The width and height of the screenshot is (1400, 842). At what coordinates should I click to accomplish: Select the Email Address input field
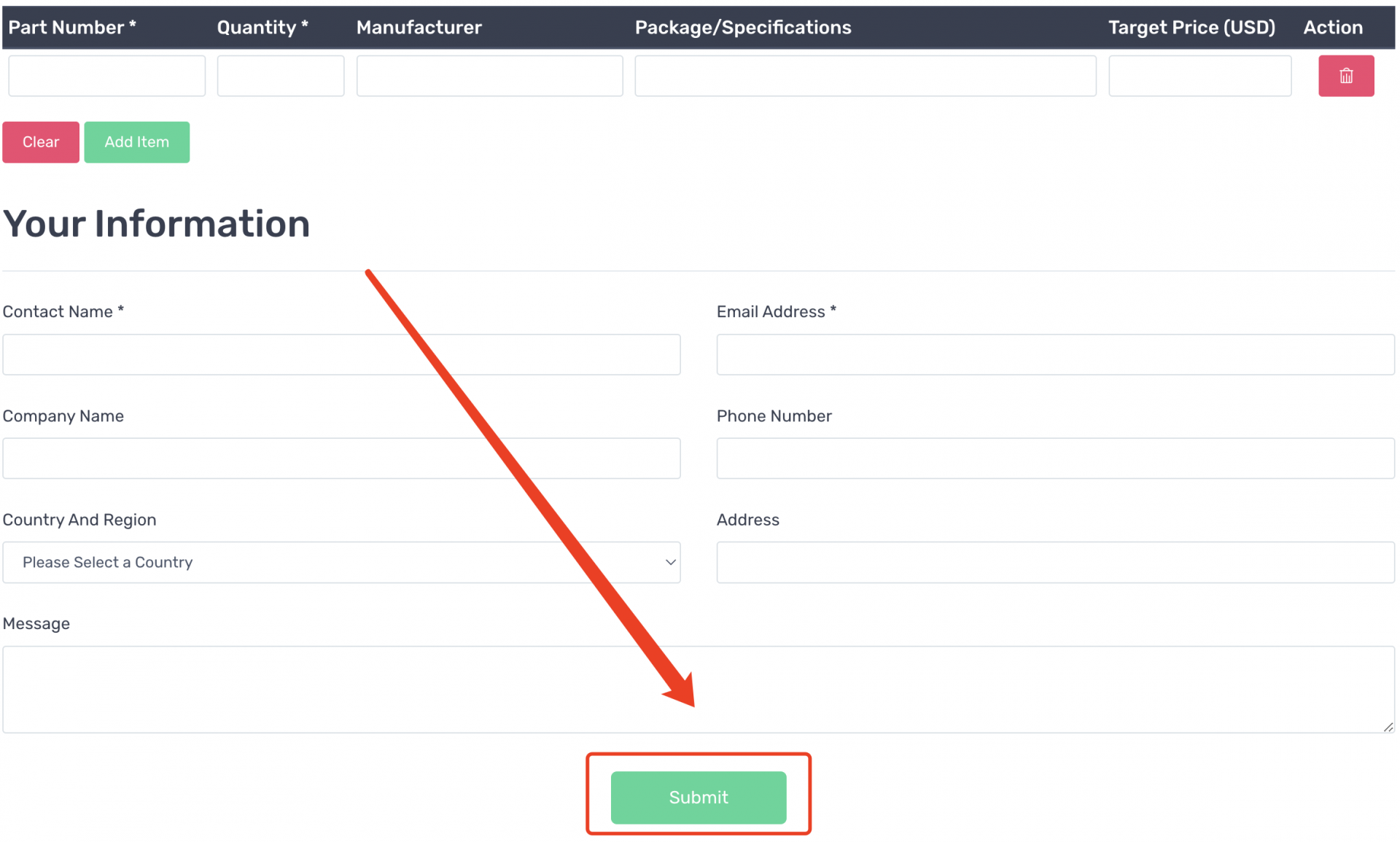coord(1055,354)
